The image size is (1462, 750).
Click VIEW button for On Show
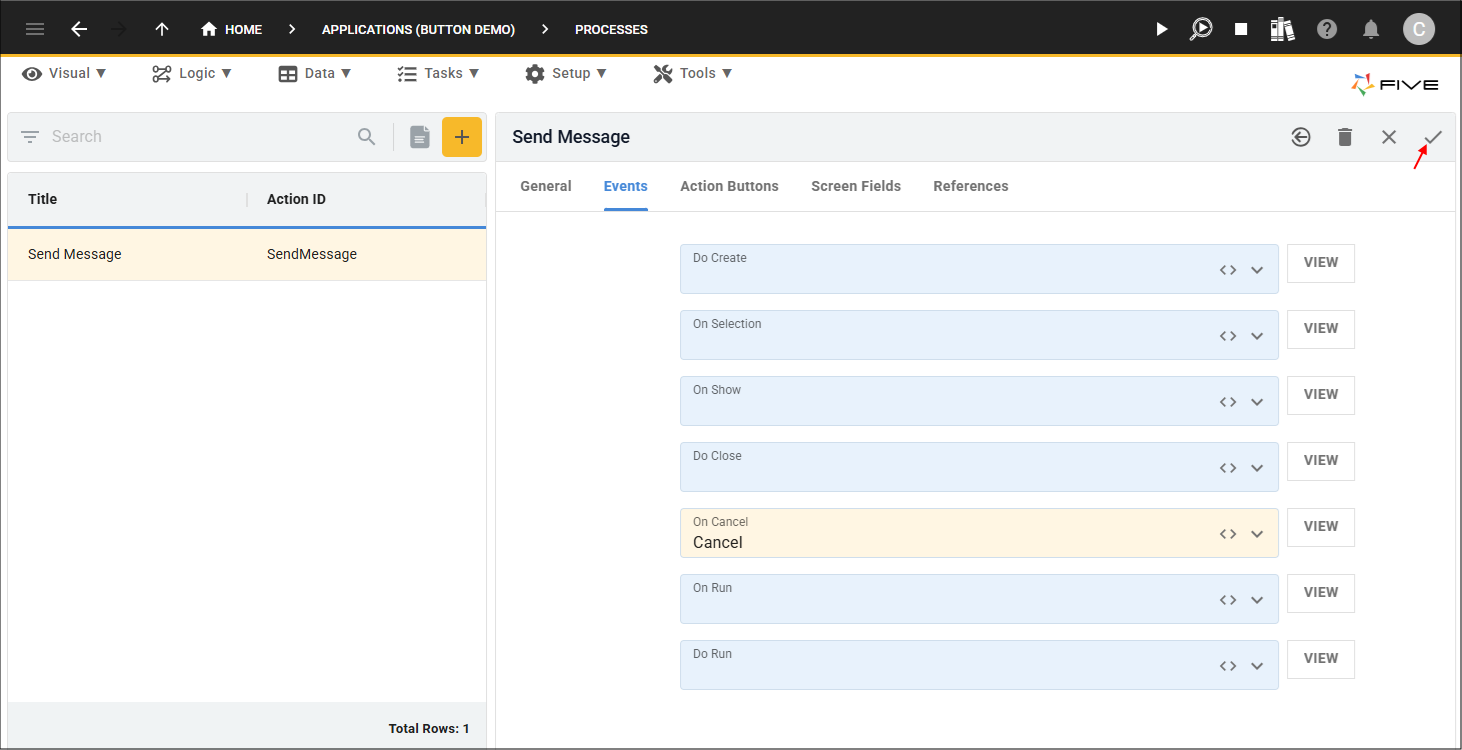[x=1321, y=395]
